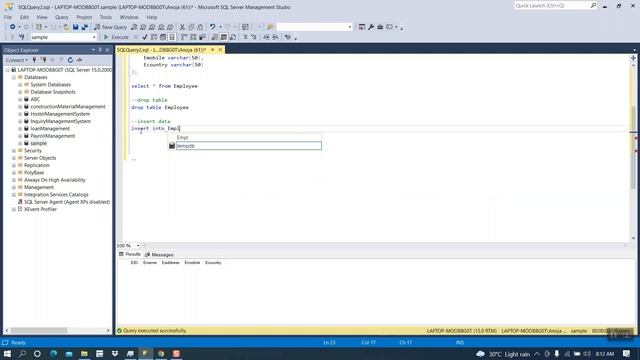Switch to the Results tab
The image size is (640, 360).
tap(130, 254)
